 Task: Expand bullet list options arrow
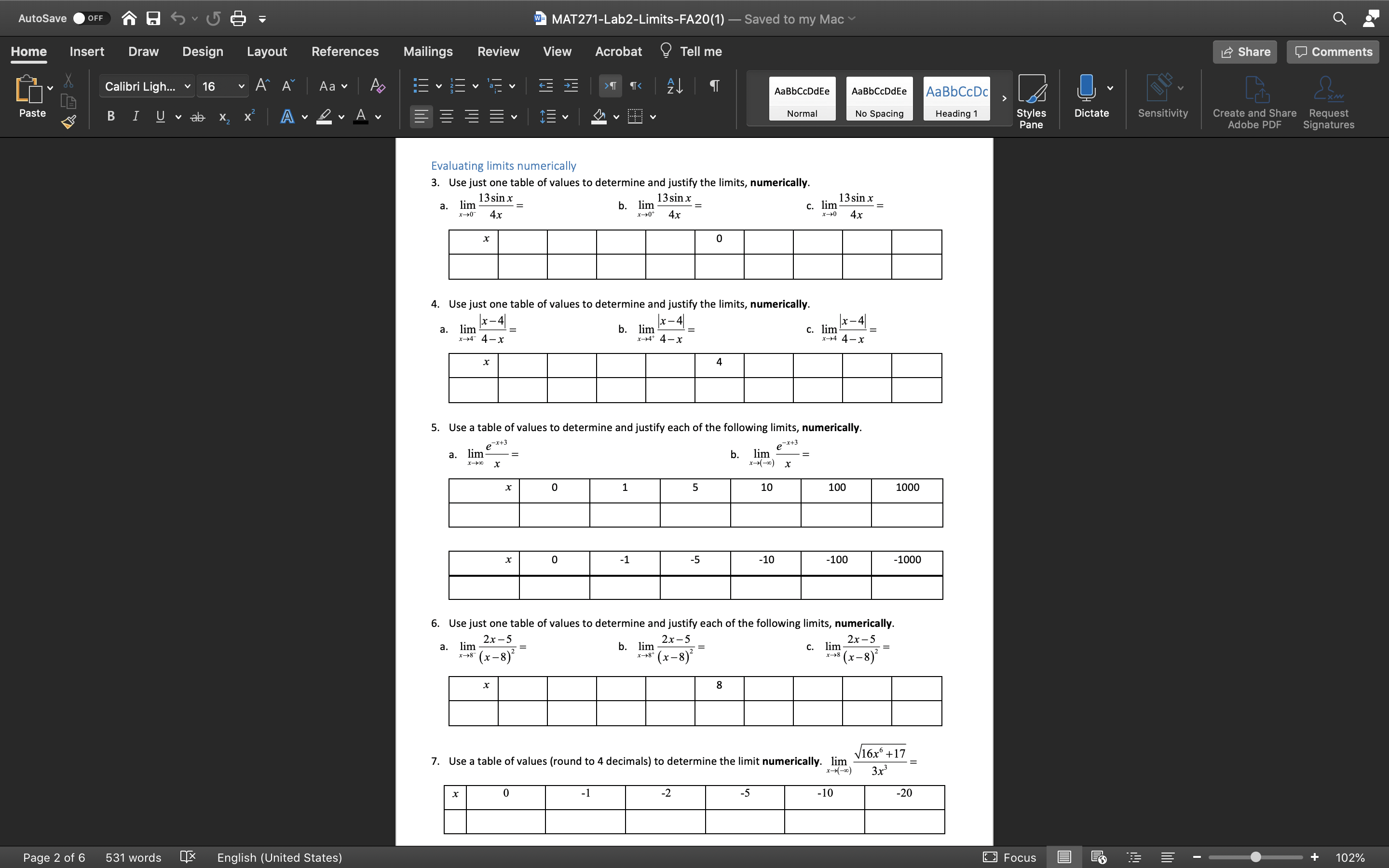(438, 86)
